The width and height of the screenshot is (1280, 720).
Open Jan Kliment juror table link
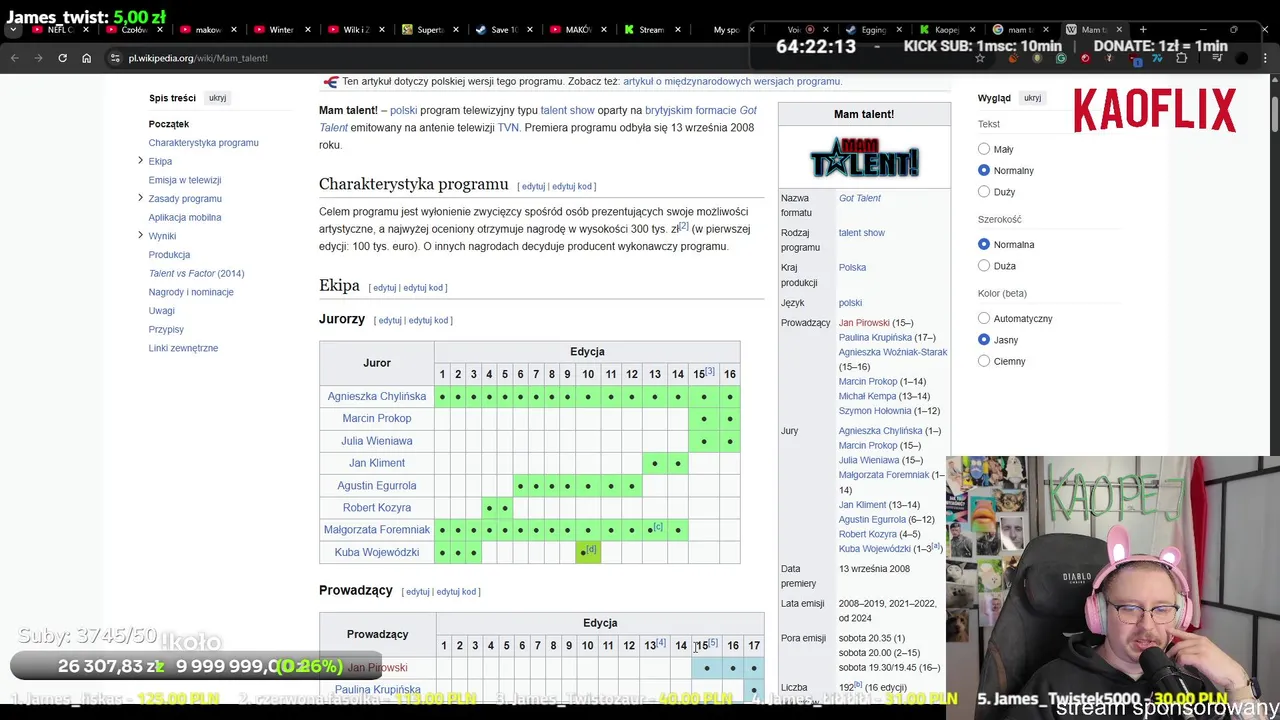coord(377,463)
